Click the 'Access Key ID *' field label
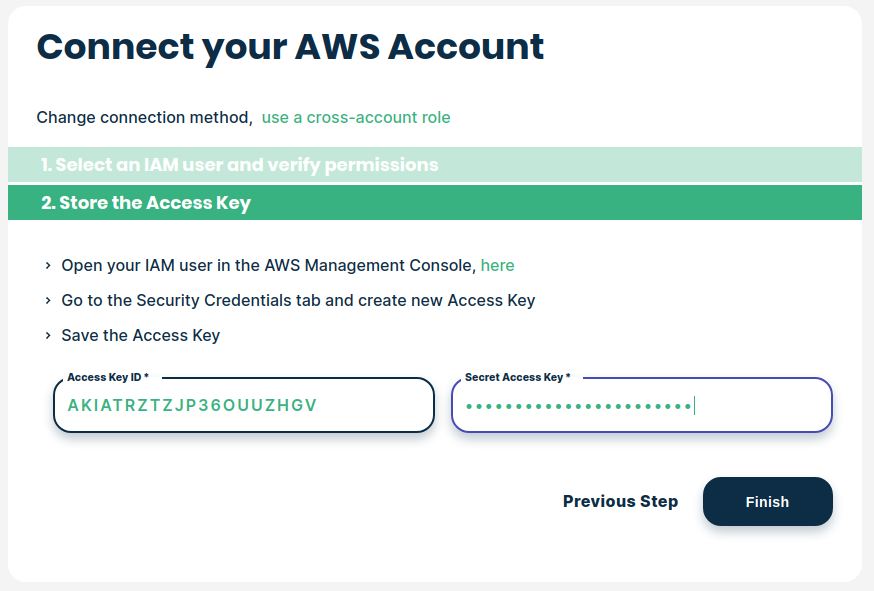 point(108,378)
